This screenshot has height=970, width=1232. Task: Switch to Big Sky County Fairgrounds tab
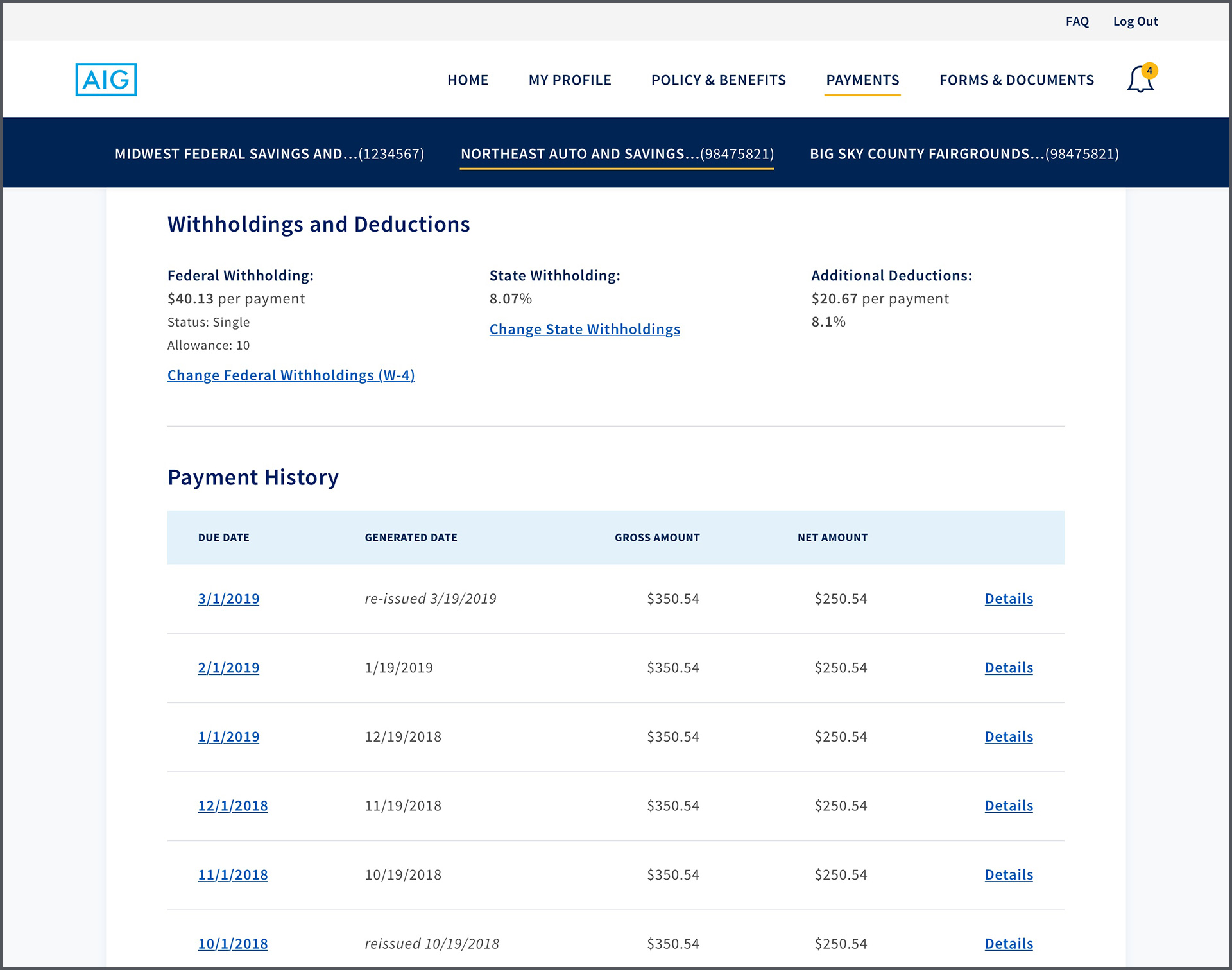964,154
